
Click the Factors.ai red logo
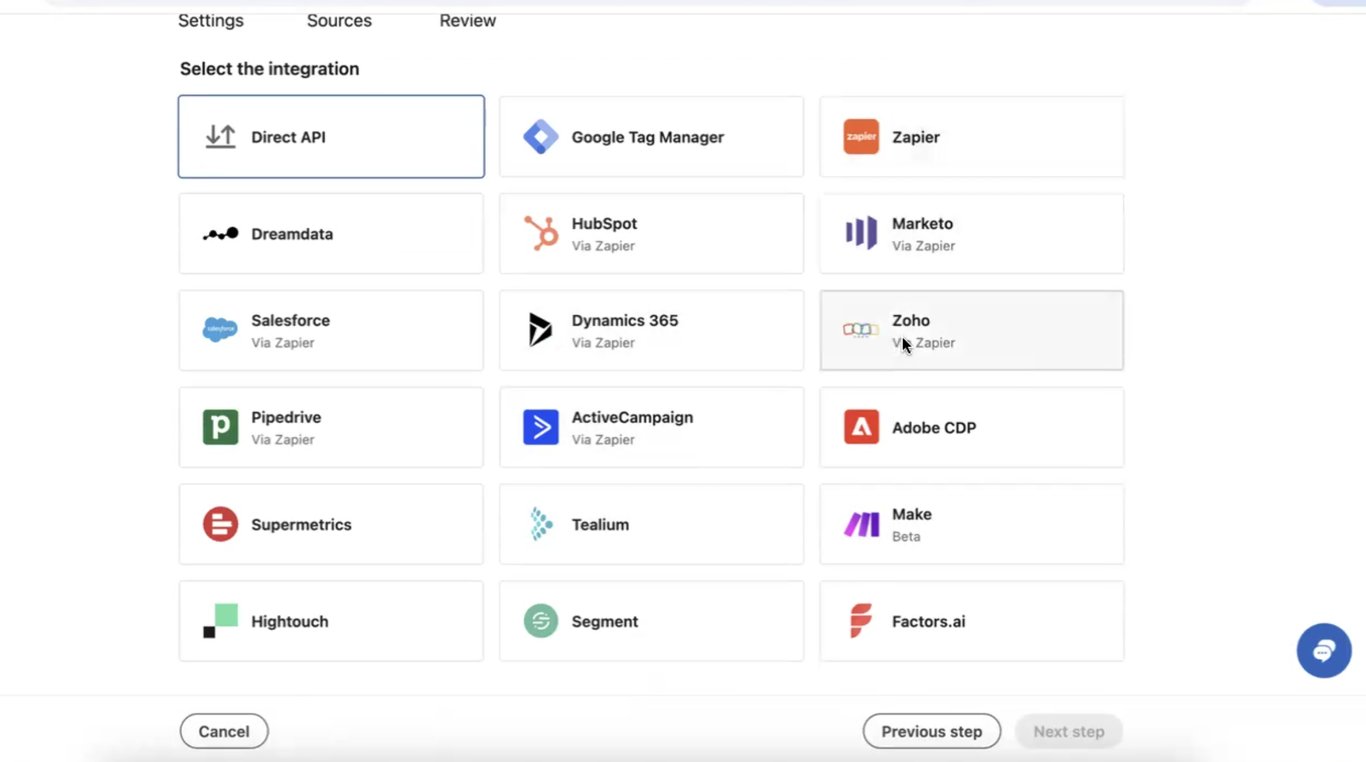coord(861,621)
